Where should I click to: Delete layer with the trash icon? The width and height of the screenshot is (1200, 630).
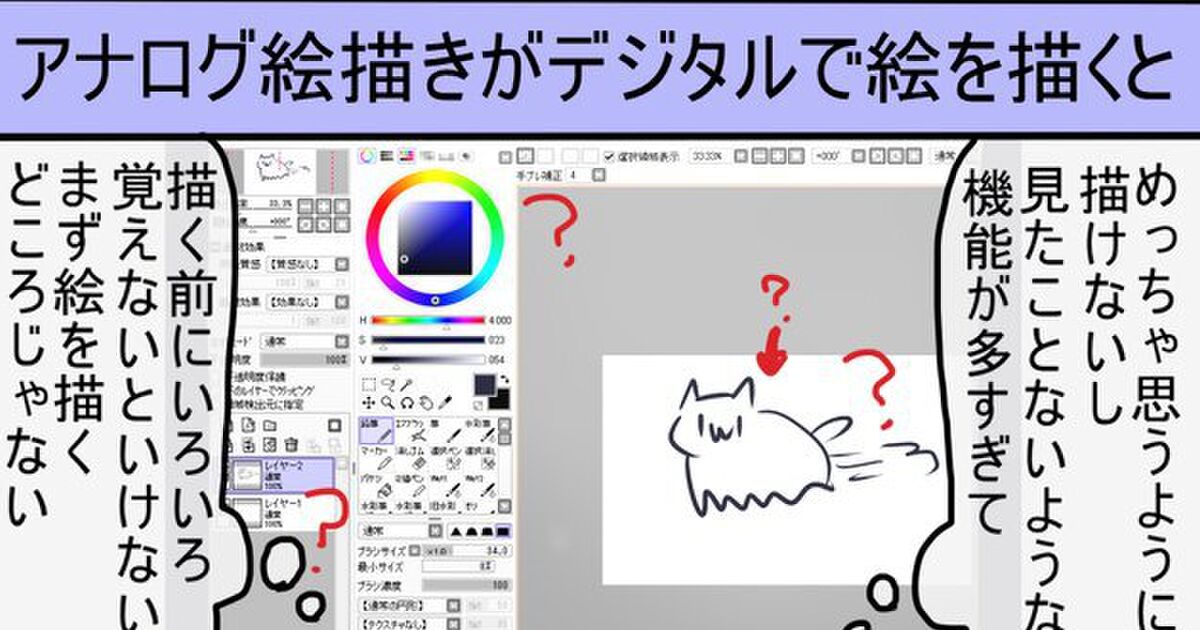[x=291, y=444]
